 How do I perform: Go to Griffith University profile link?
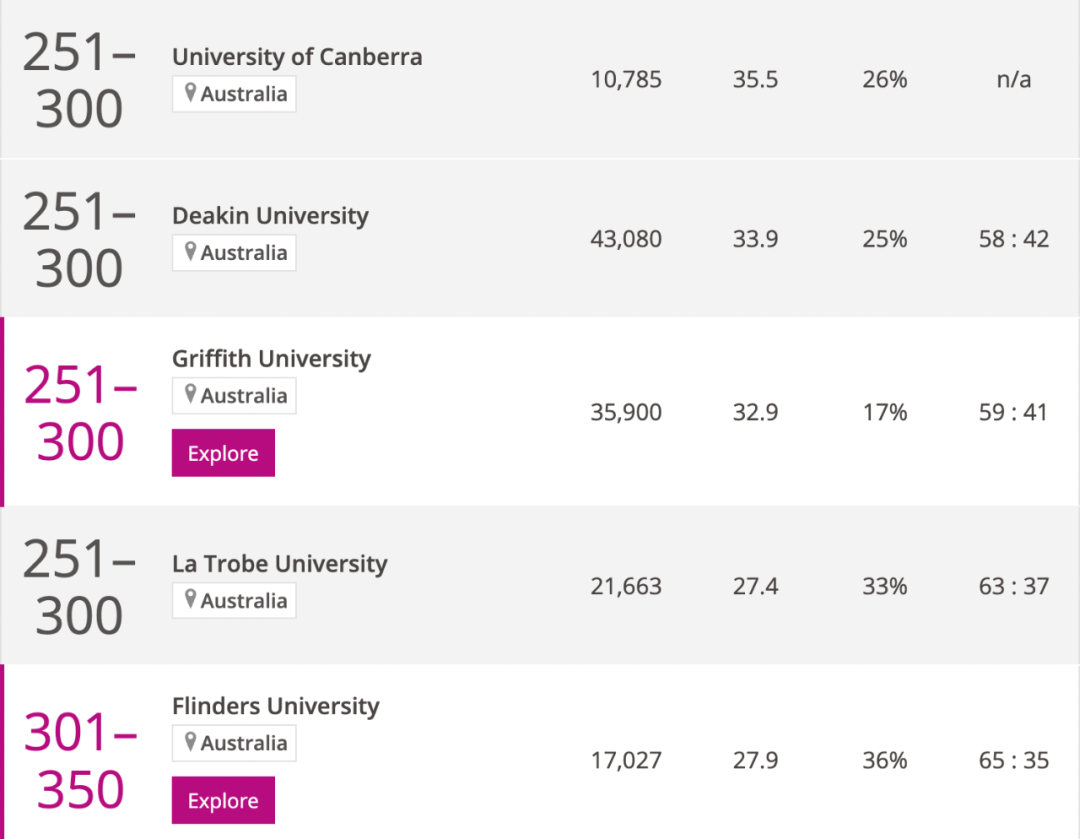click(271, 359)
